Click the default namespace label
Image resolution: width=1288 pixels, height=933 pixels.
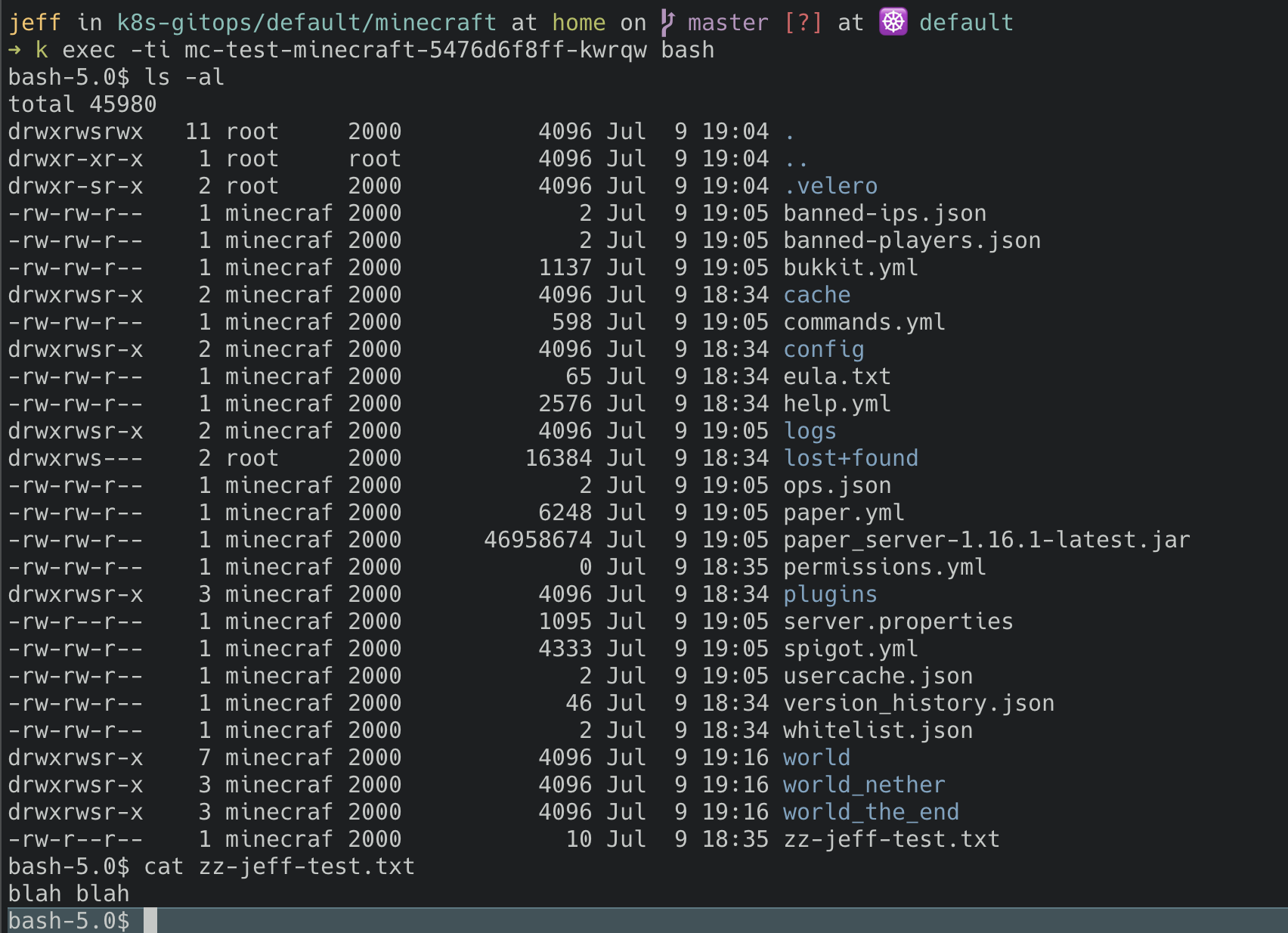968,22
